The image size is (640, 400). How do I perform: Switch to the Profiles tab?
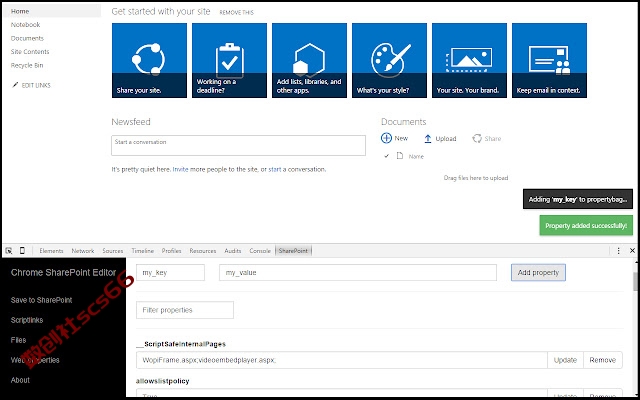point(171,251)
